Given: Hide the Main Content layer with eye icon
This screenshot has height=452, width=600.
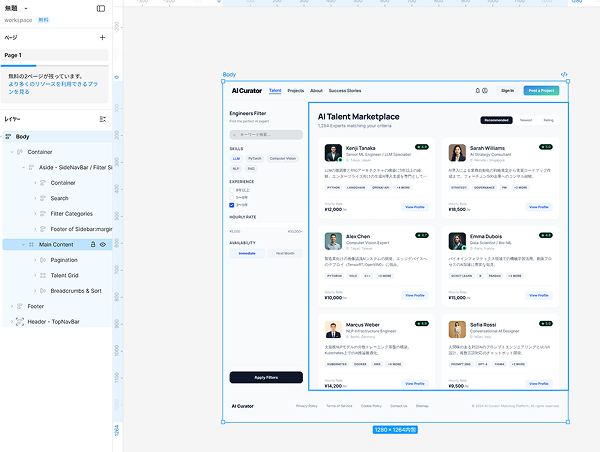Looking at the screenshot, I should point(103,244).
